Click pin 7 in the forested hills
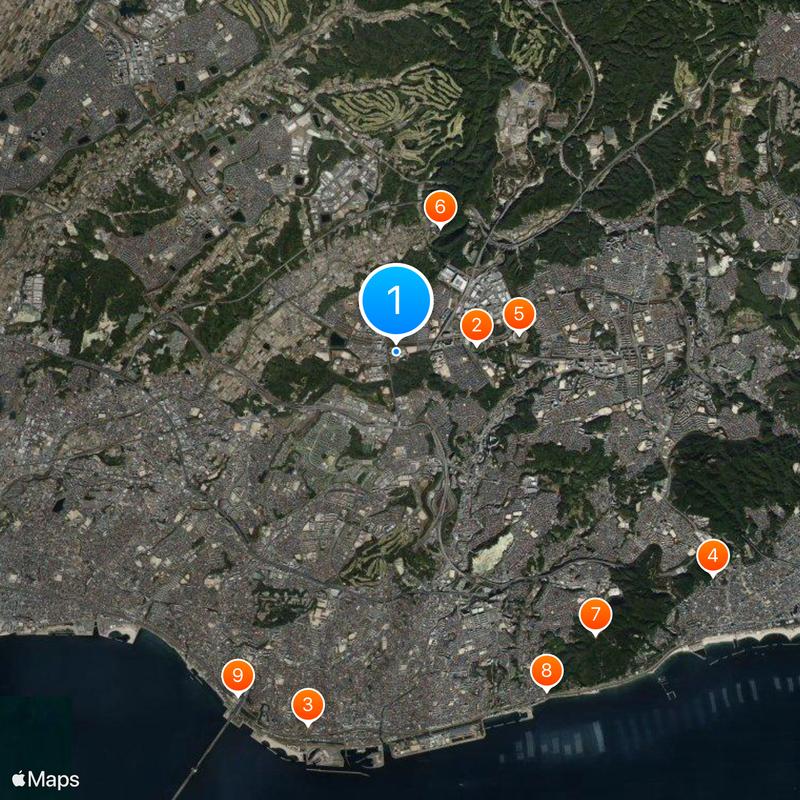 [595, 616]
